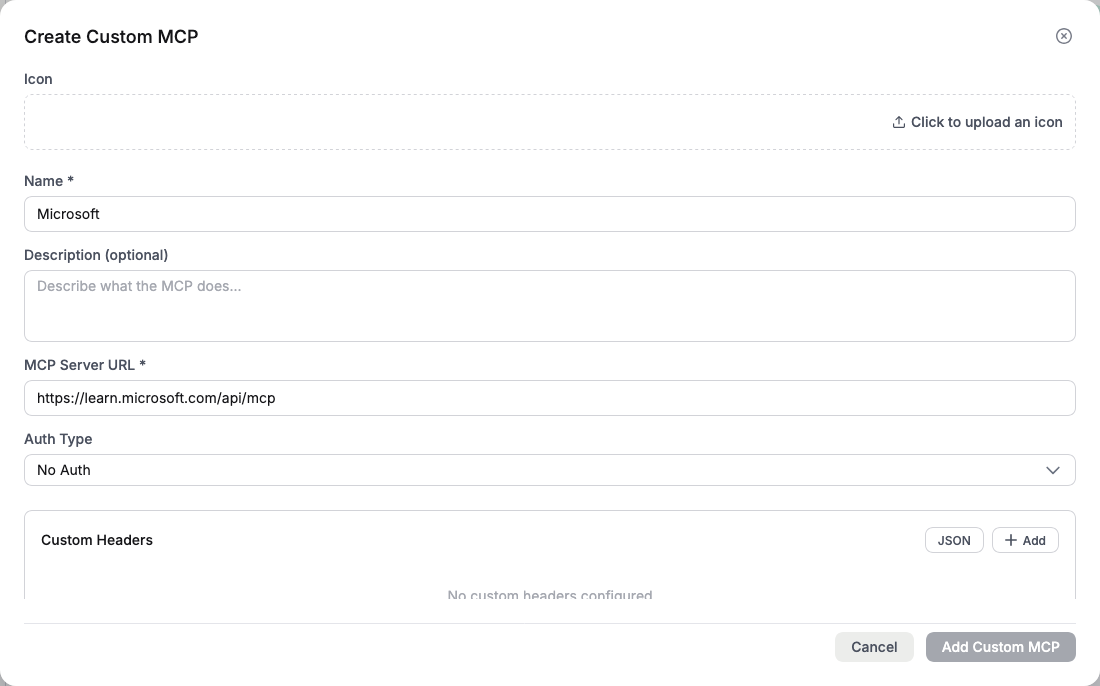Click into the Description text area
The height and width of the screenshot is (686, 1100).
[549, 306]
